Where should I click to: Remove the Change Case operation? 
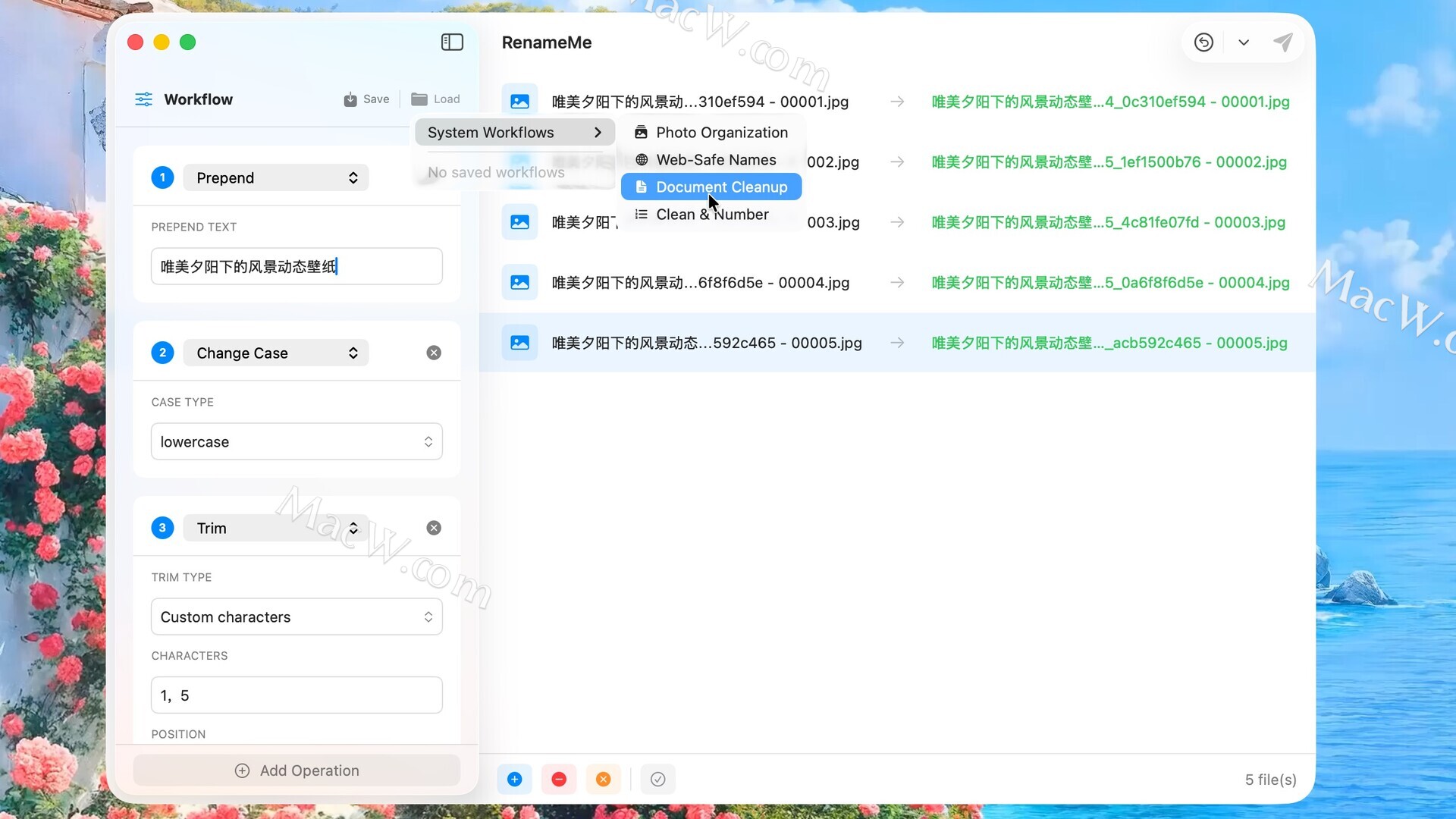point(434,353)
